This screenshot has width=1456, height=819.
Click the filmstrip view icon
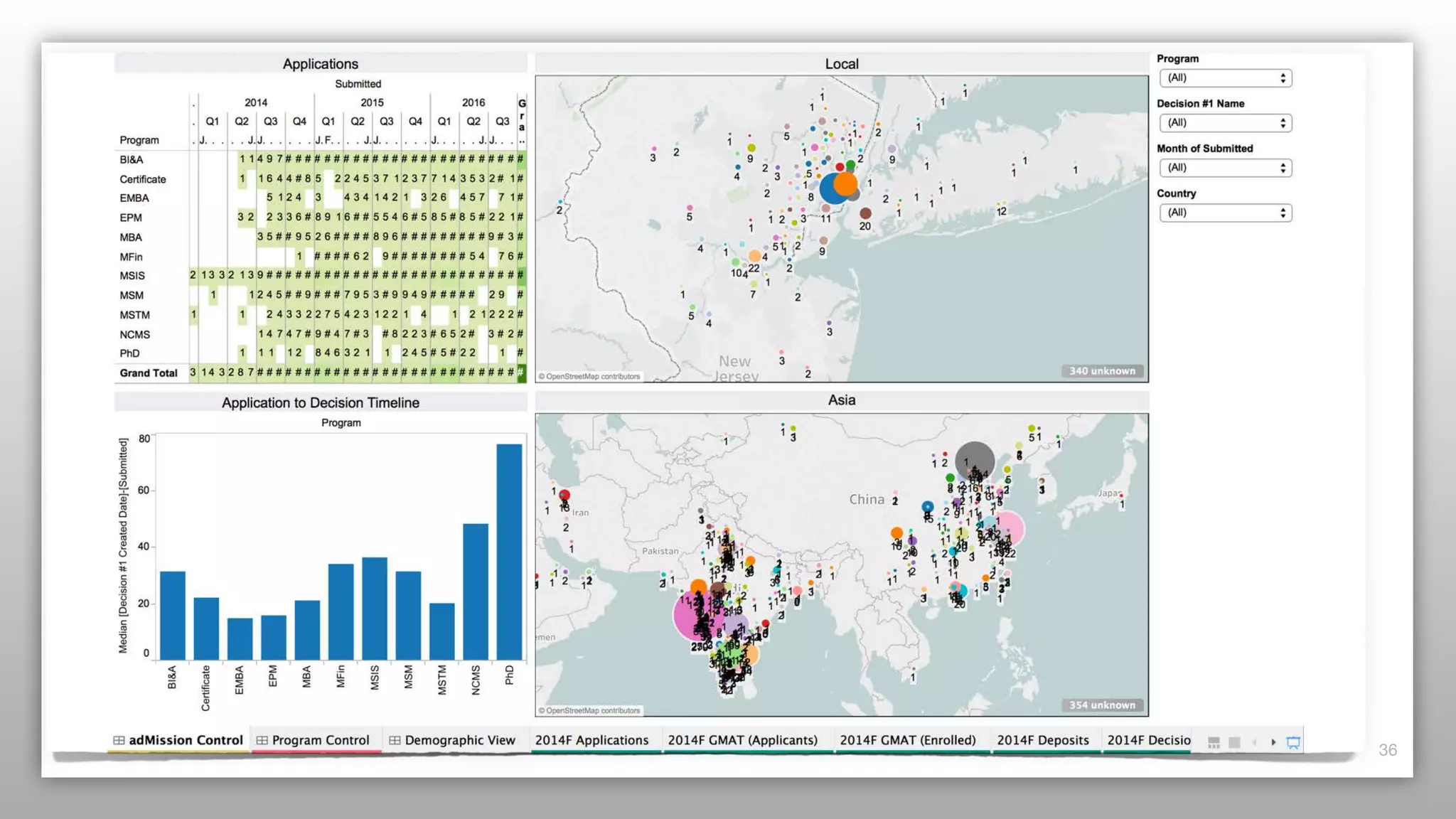pos(1214,742)
